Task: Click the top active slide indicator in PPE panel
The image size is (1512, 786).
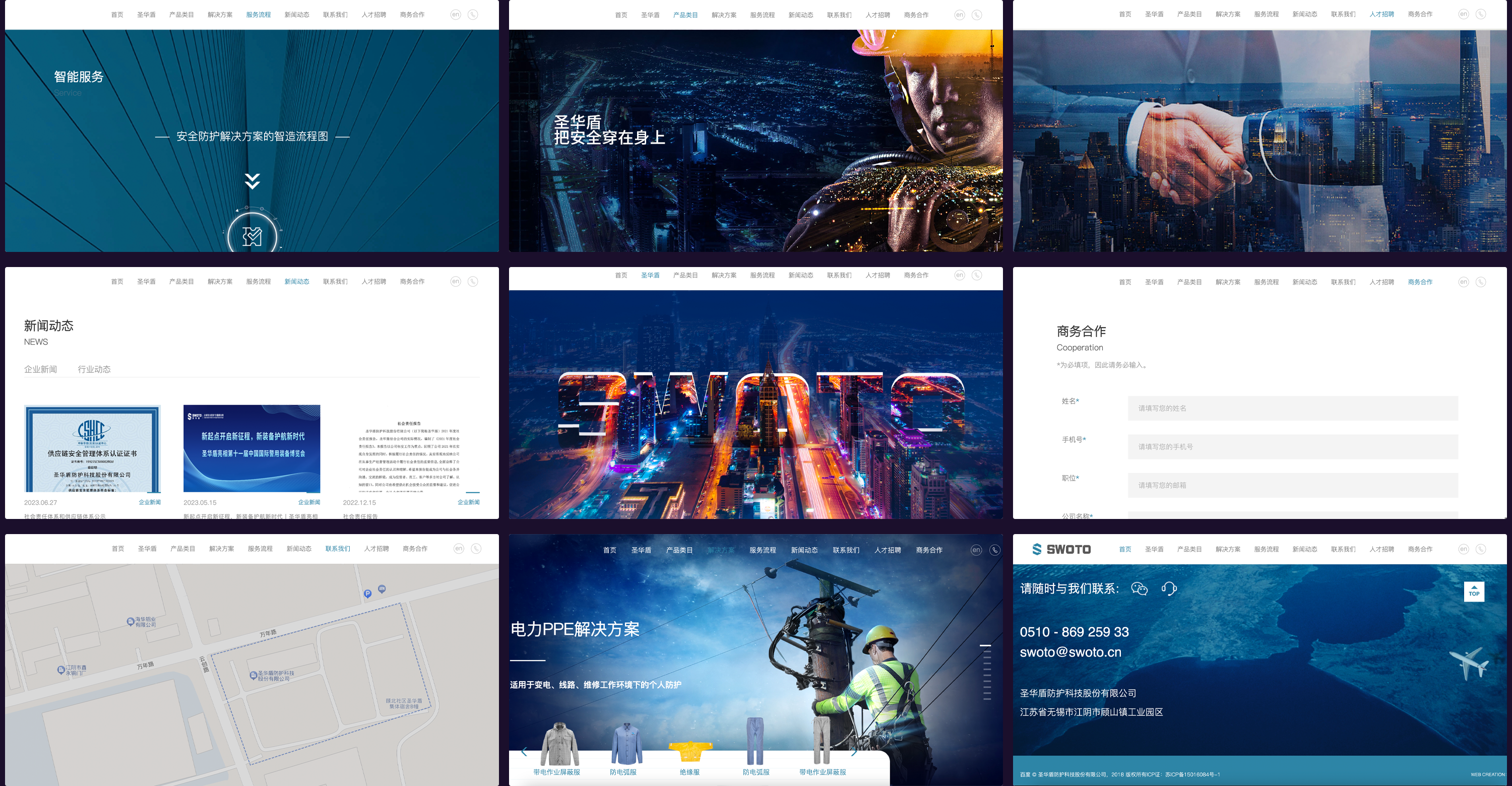Action: coord(985,645)
